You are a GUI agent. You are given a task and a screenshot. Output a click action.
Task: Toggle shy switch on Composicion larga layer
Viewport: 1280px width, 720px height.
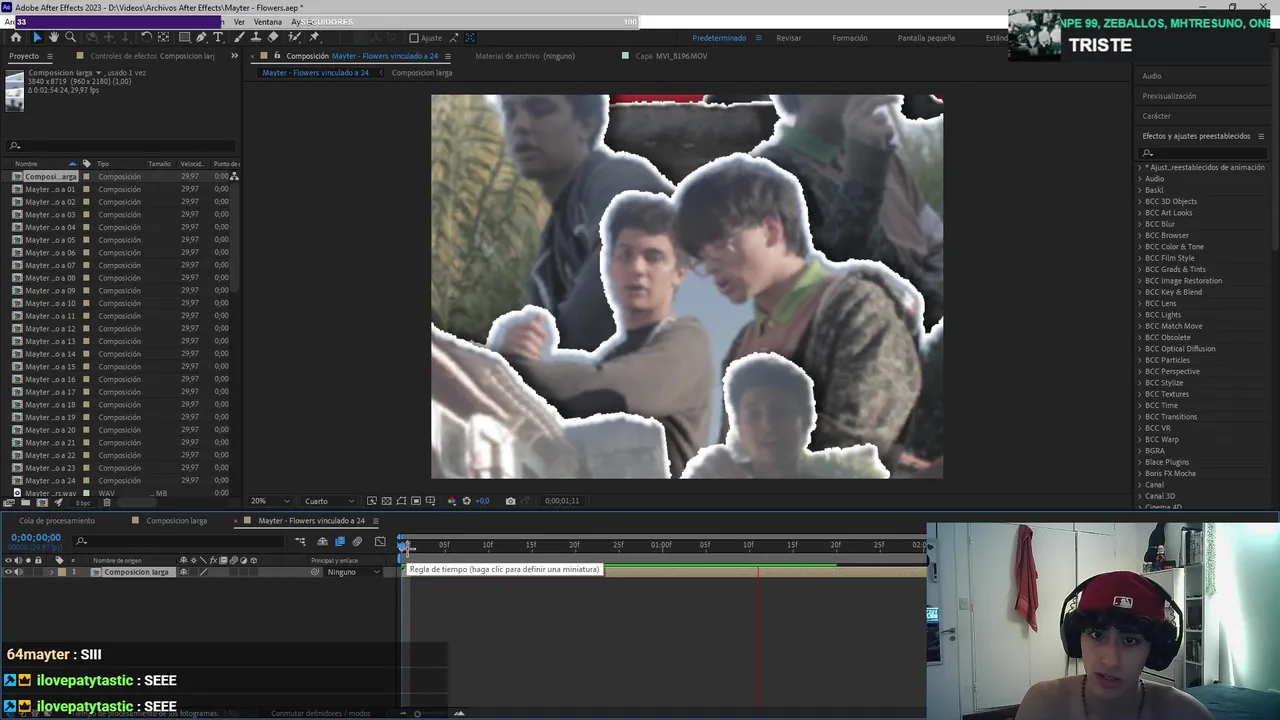click(183, 572)
